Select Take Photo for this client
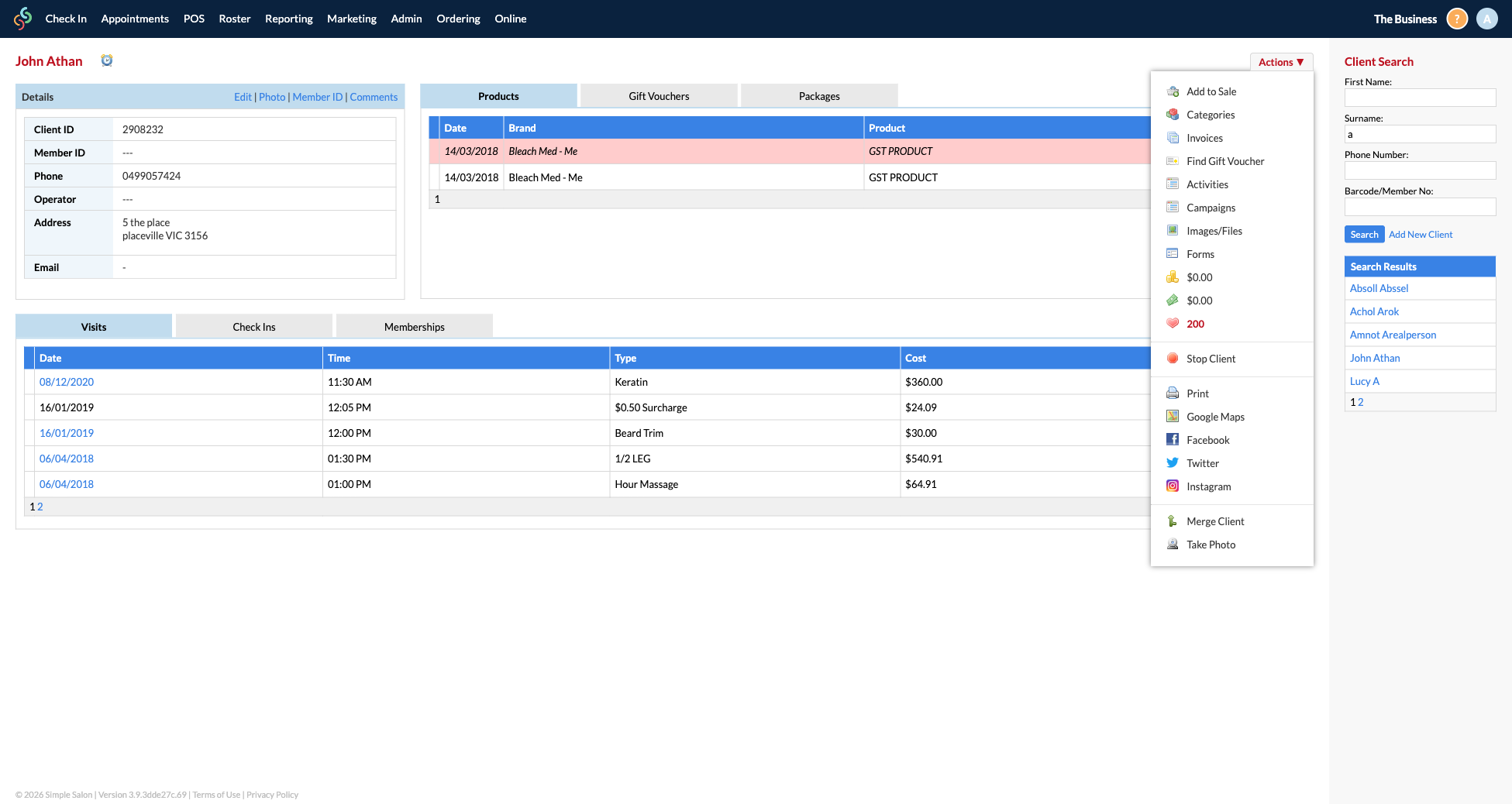The width and height of the screenshot is (1512, 804). click(1212, 544)
